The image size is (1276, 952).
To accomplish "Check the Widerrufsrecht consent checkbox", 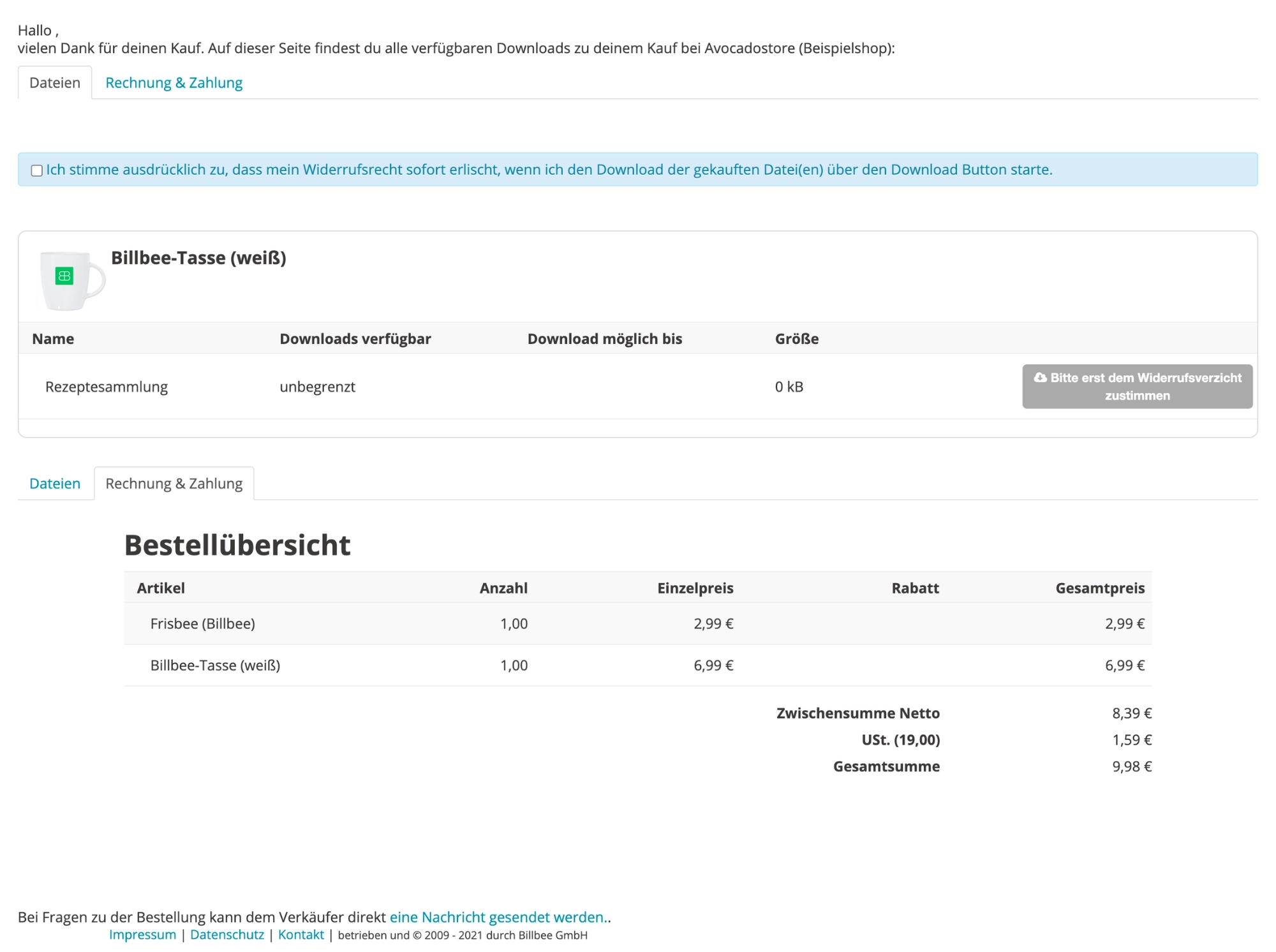I will pos(37,170).
